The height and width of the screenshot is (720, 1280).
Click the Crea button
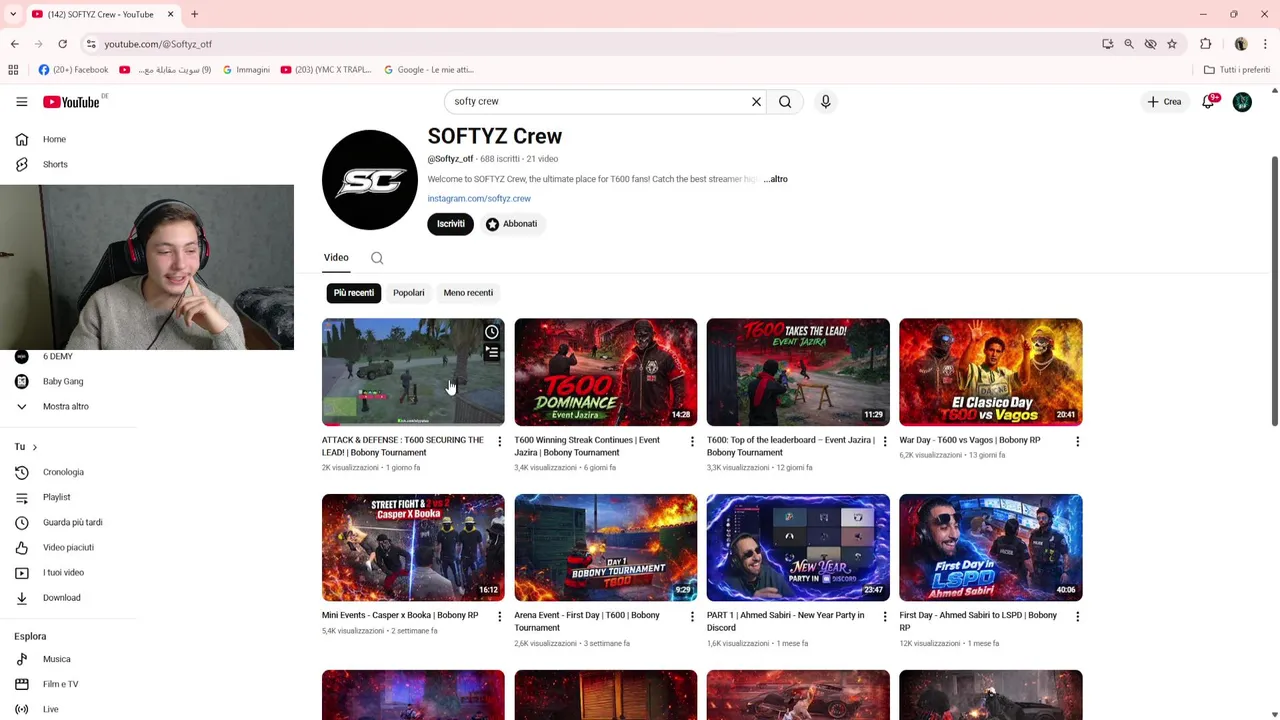(x=1165, y=101)
